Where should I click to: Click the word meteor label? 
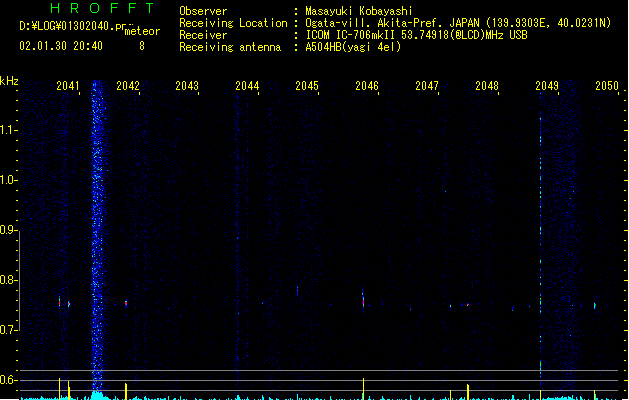[142, 31]
